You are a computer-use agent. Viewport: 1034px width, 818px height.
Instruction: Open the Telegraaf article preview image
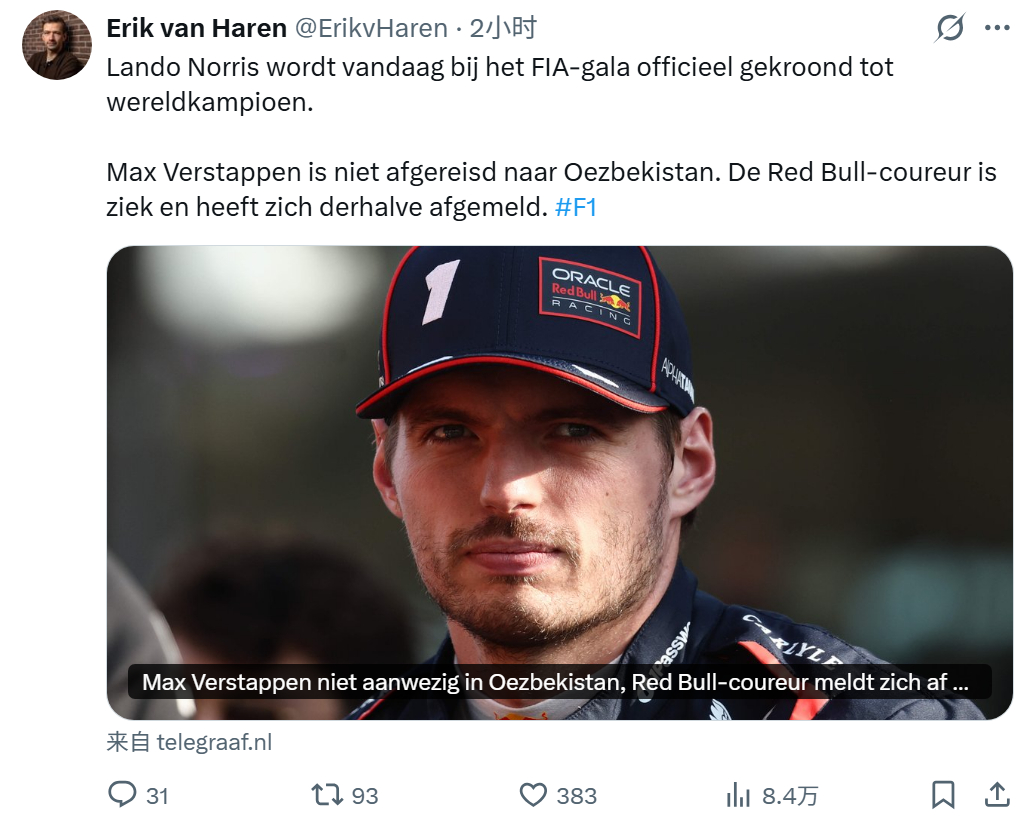point(559,482)
